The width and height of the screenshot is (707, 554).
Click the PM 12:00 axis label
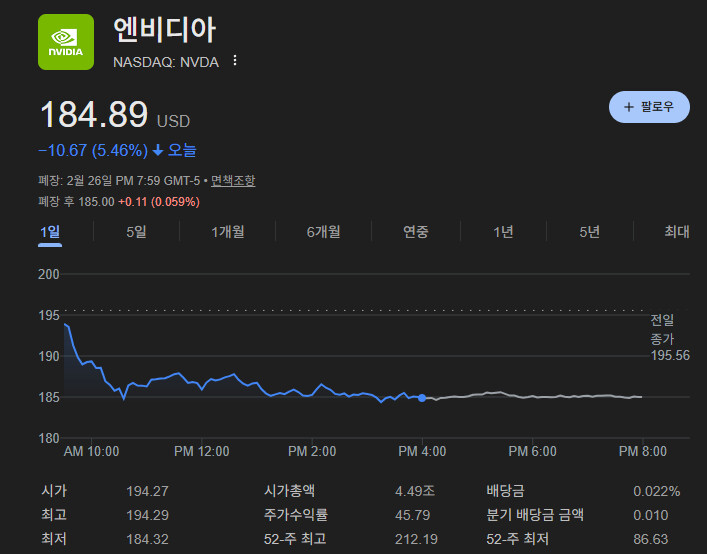coord(202,451)
